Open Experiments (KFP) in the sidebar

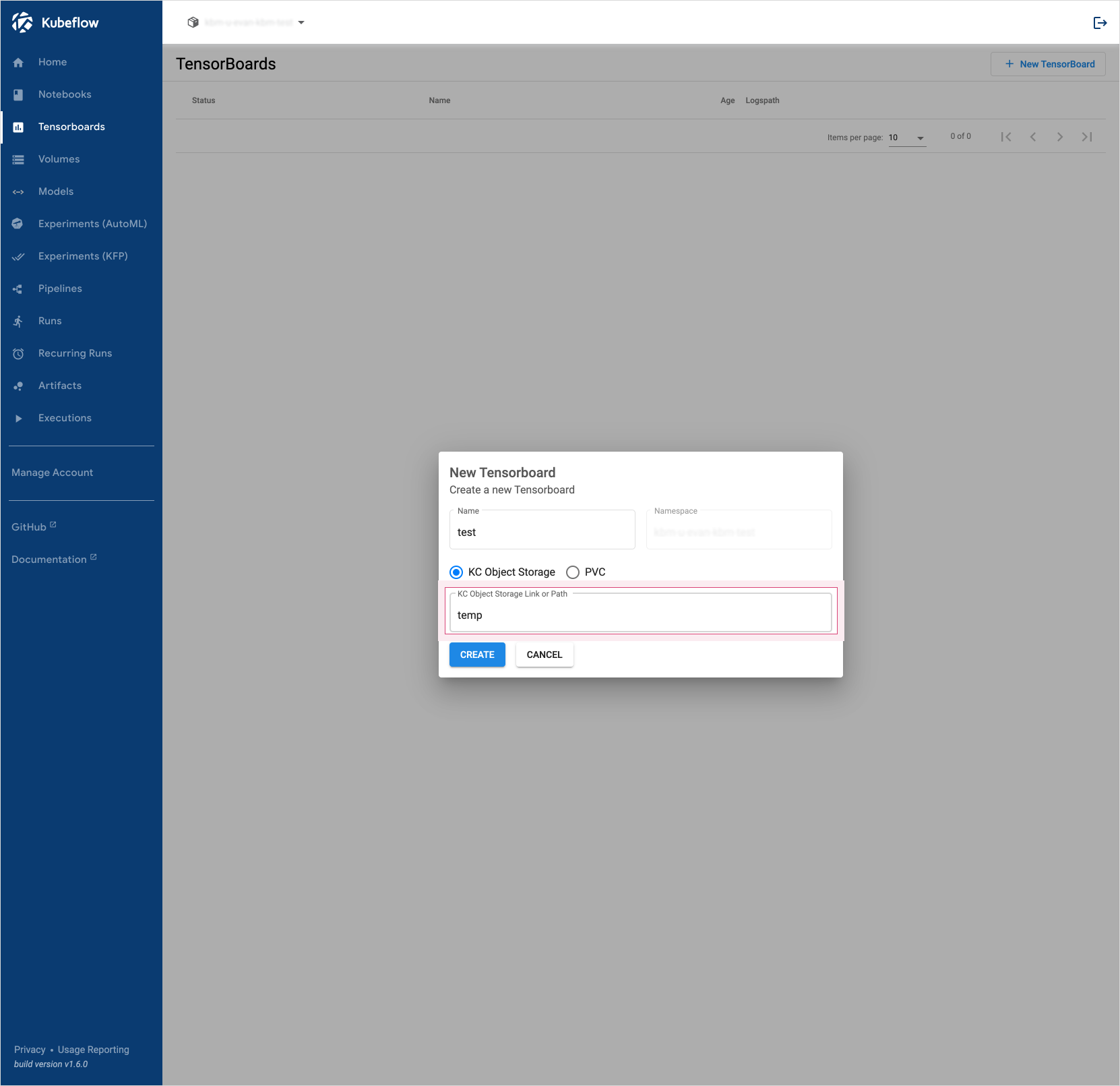tap(81, 257)
